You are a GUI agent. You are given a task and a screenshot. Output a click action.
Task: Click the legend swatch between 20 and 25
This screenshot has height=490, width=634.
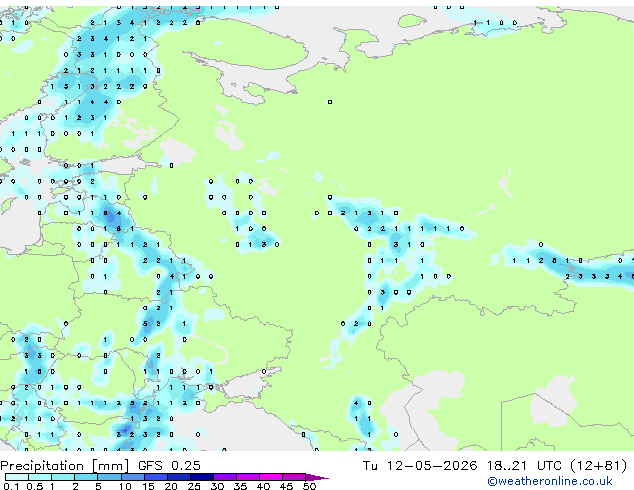coord(178,477)
